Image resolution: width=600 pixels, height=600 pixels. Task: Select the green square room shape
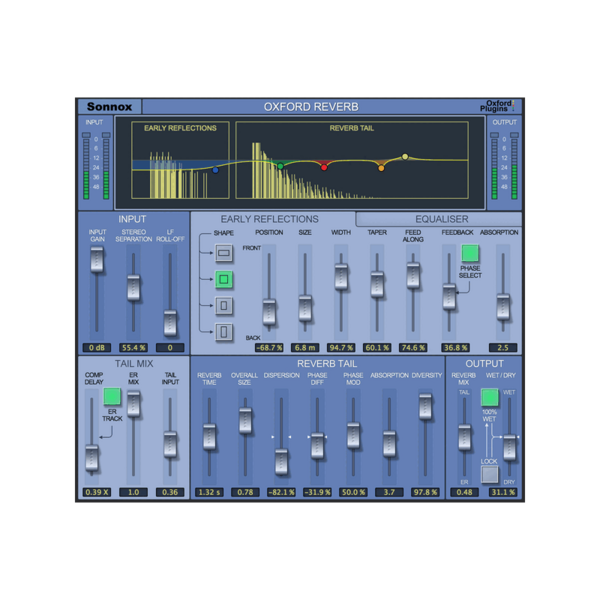coord(224,279)
